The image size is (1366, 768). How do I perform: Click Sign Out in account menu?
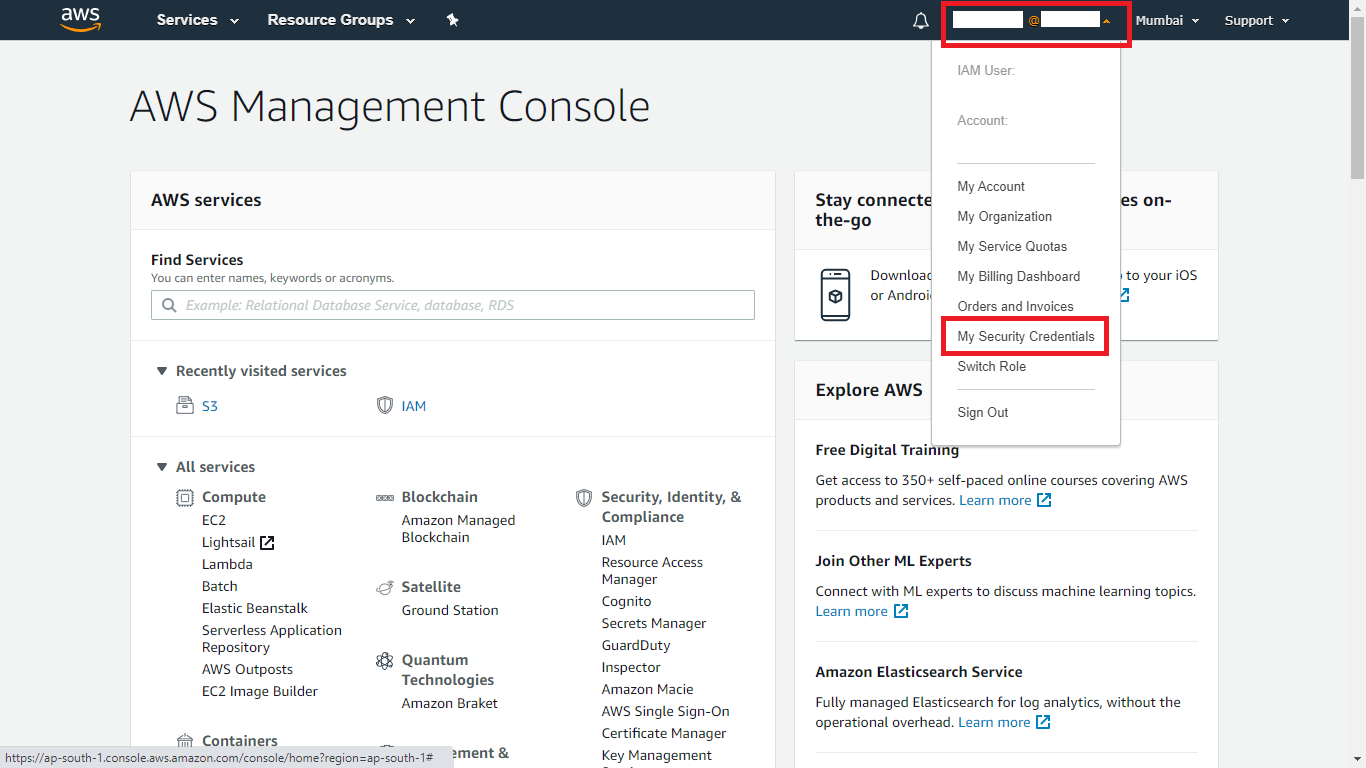pyautogui.click(x=983, y=412)
